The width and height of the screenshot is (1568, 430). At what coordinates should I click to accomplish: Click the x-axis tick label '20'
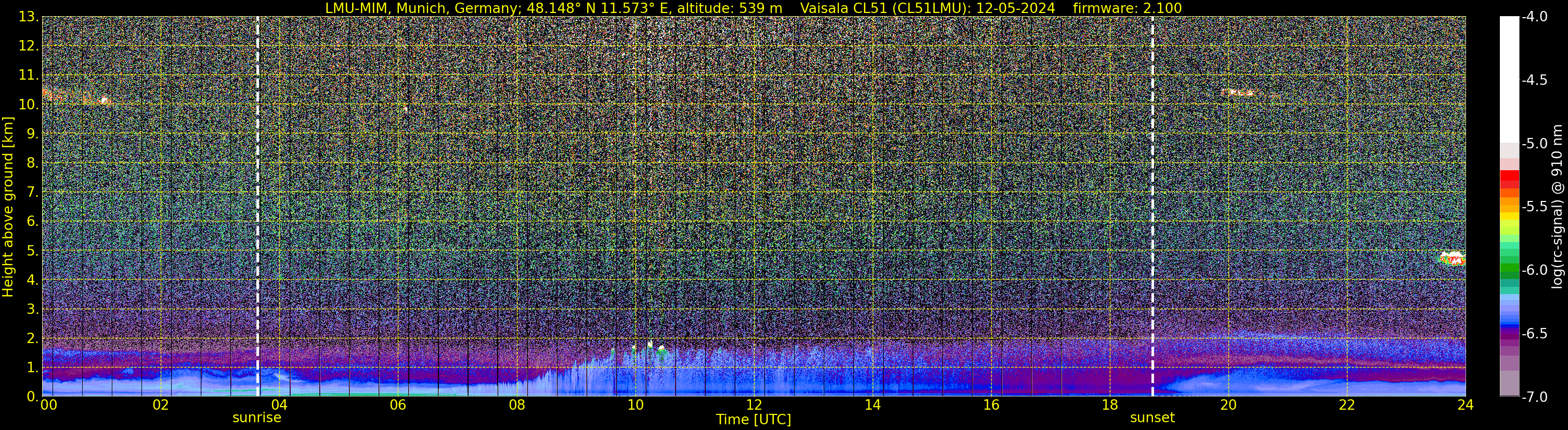(x=1228, y=405)
